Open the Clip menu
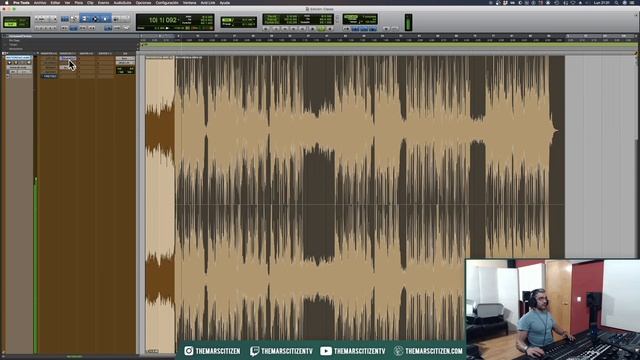 90,2
